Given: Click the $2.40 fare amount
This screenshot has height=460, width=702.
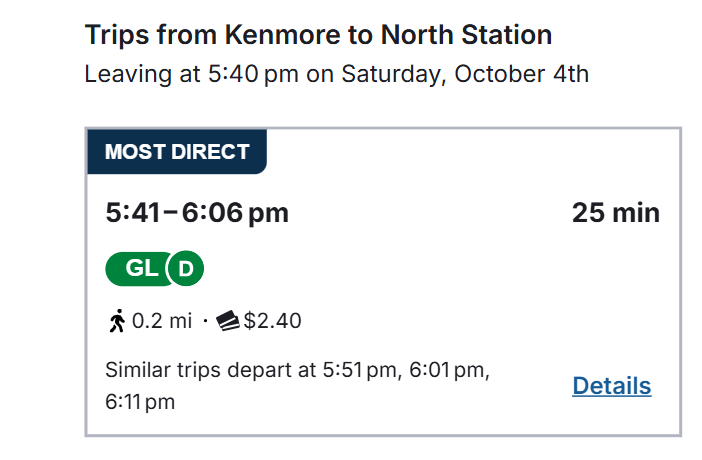Looking at the screenshot, I should tap(273, 321).
